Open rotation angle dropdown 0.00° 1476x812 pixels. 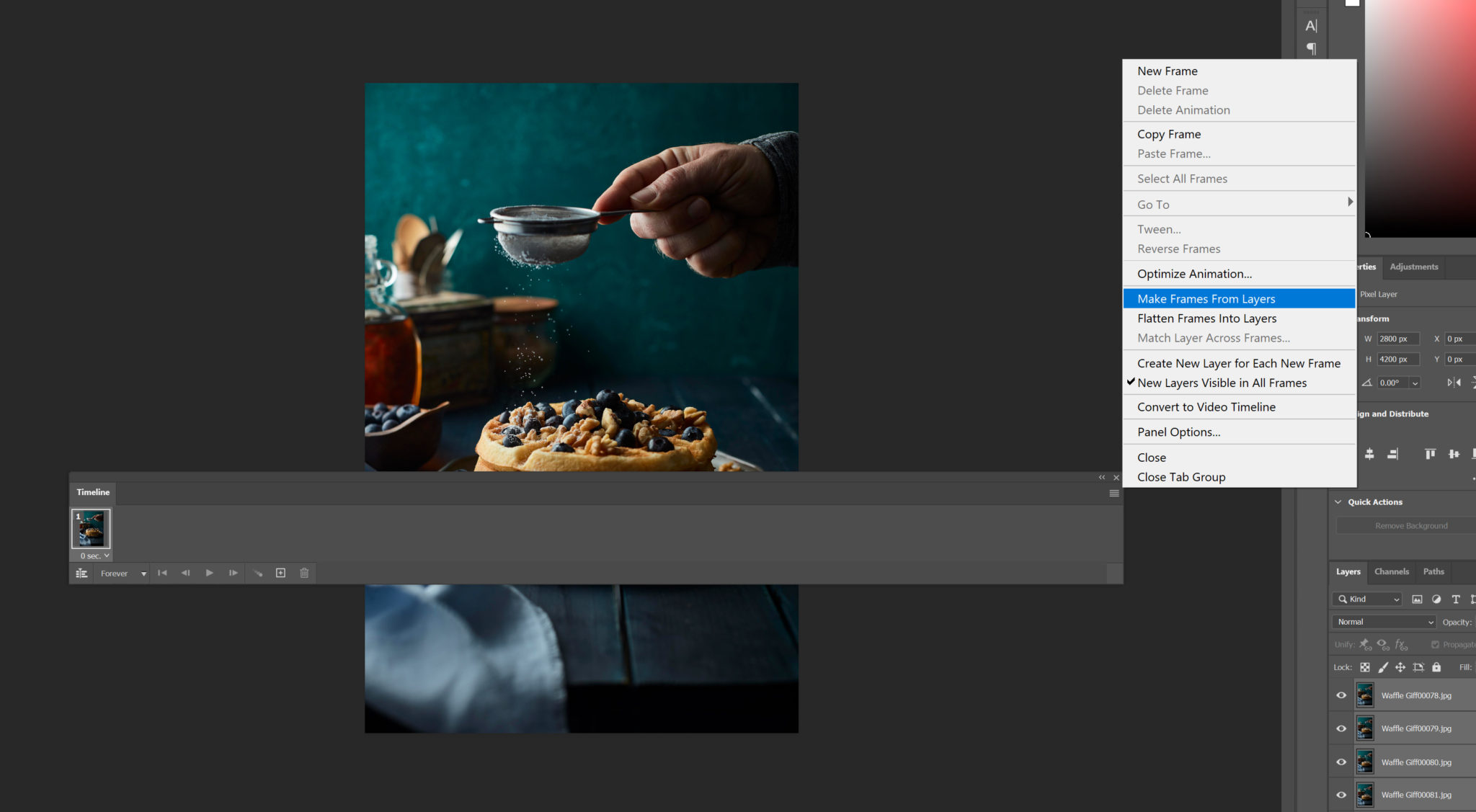click(1415, 383)
